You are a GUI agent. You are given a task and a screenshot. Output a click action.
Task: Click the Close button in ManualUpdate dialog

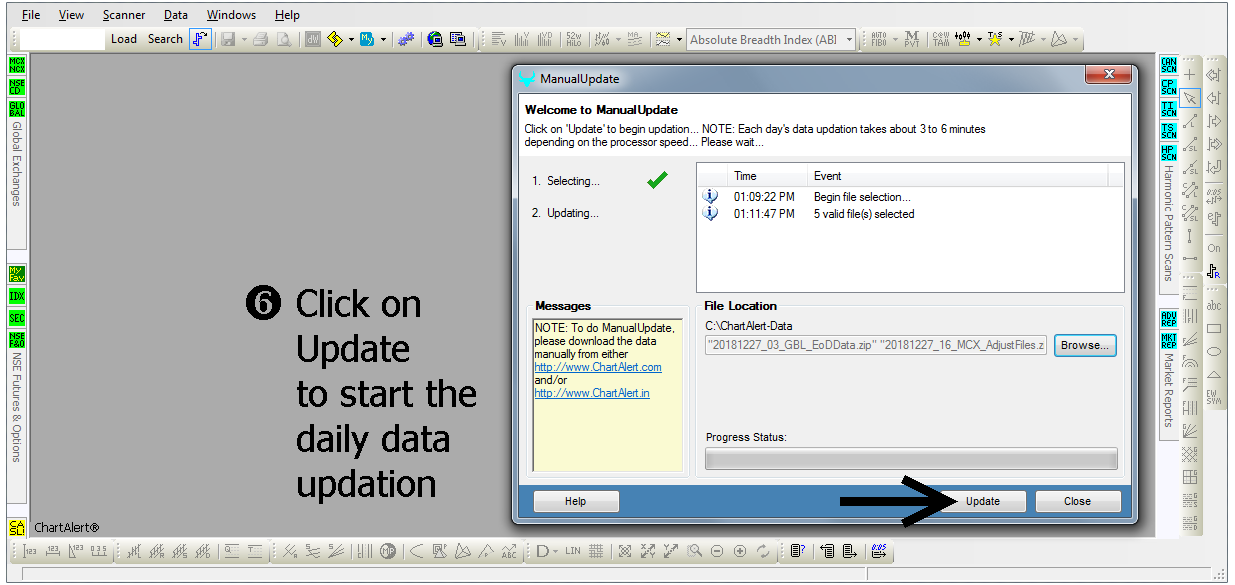click(1077, 501)
